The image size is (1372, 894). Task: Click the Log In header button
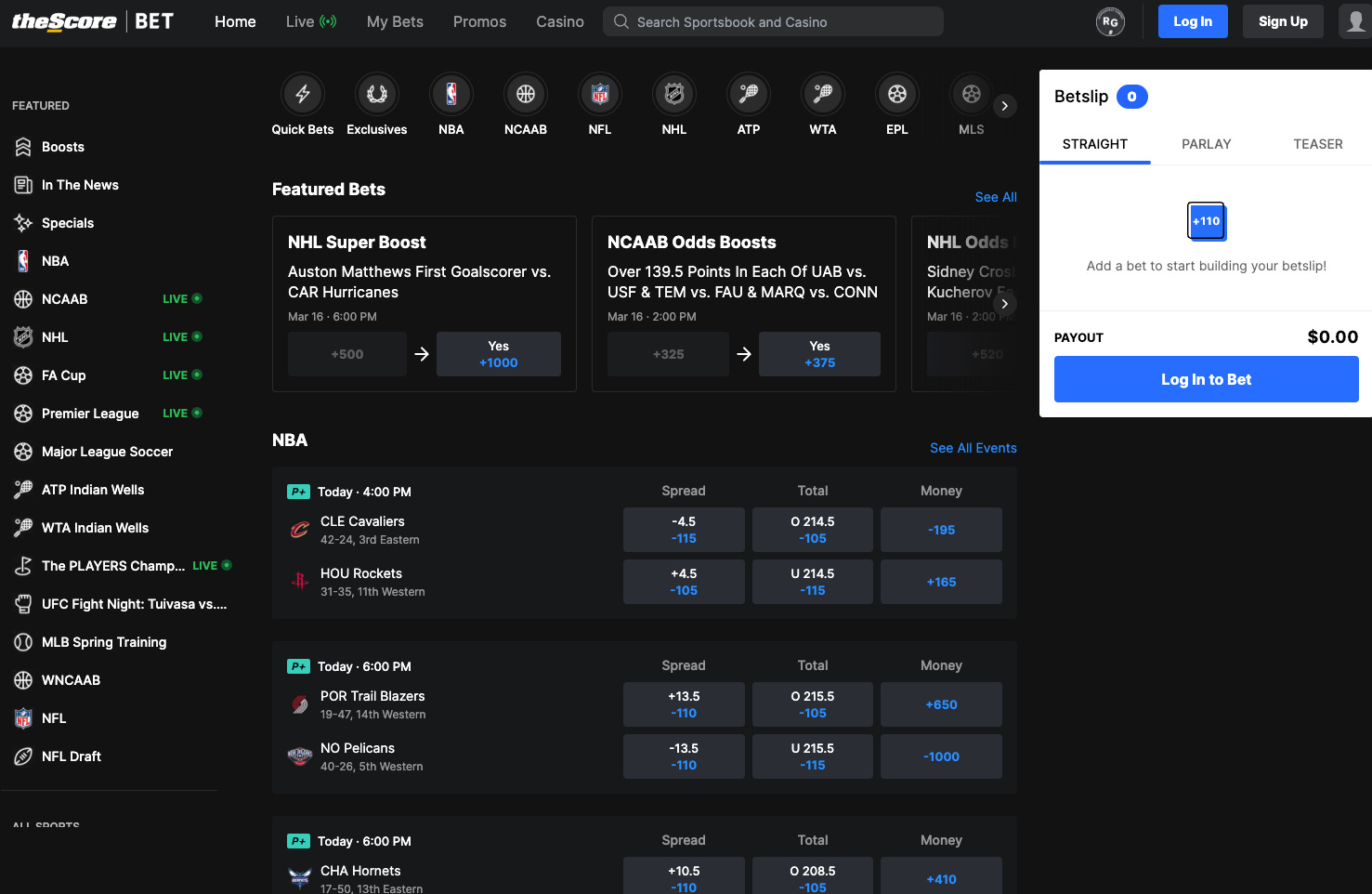[x=1193, y=21]
